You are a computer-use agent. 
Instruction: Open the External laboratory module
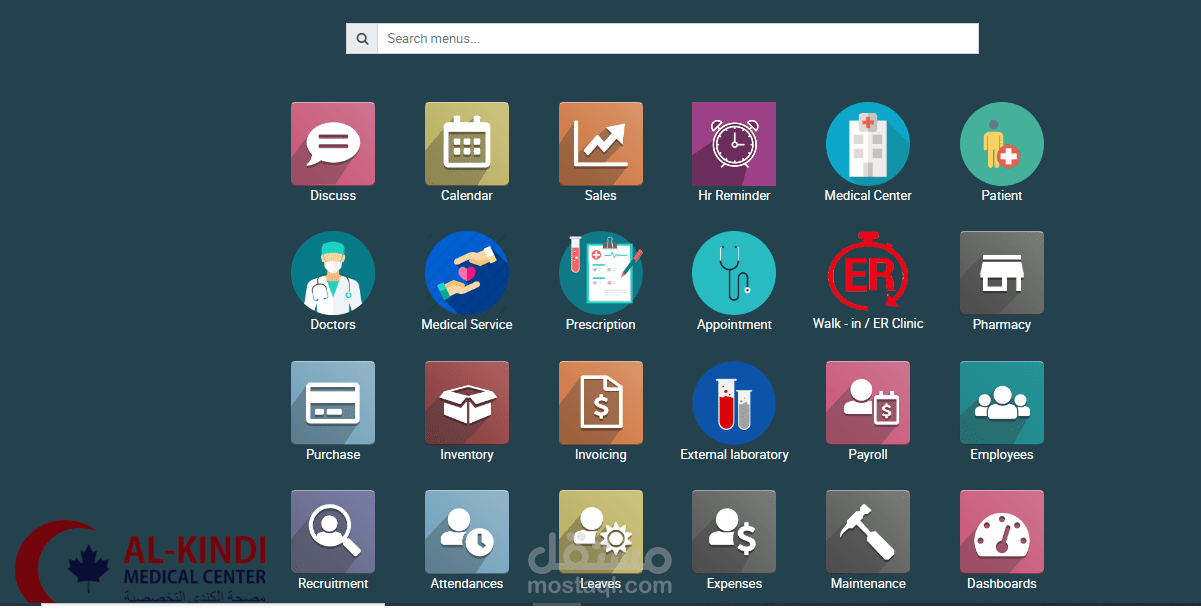[734, 402]
